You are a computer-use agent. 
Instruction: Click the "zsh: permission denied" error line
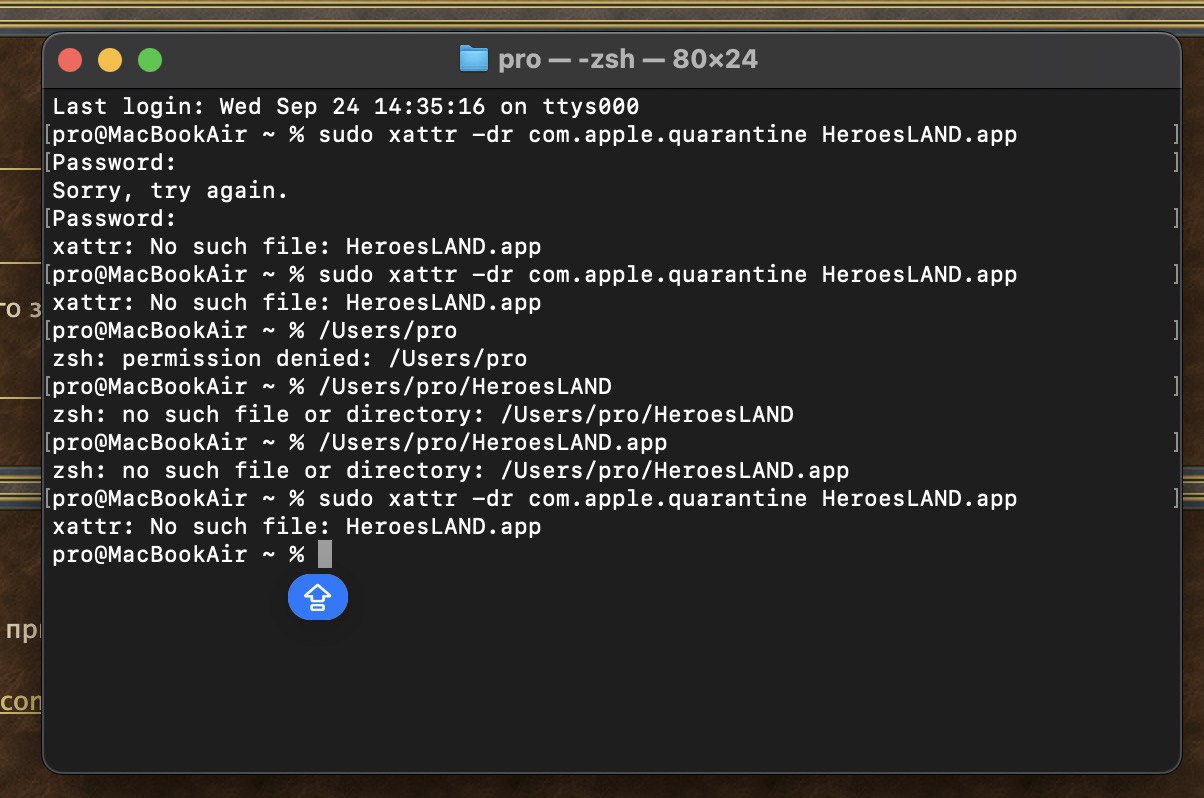tap(289, 358)
